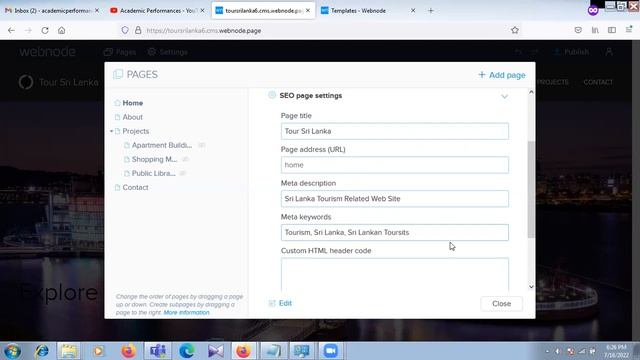Click Publish in Webnode toolbar

(x=571, y=52)
